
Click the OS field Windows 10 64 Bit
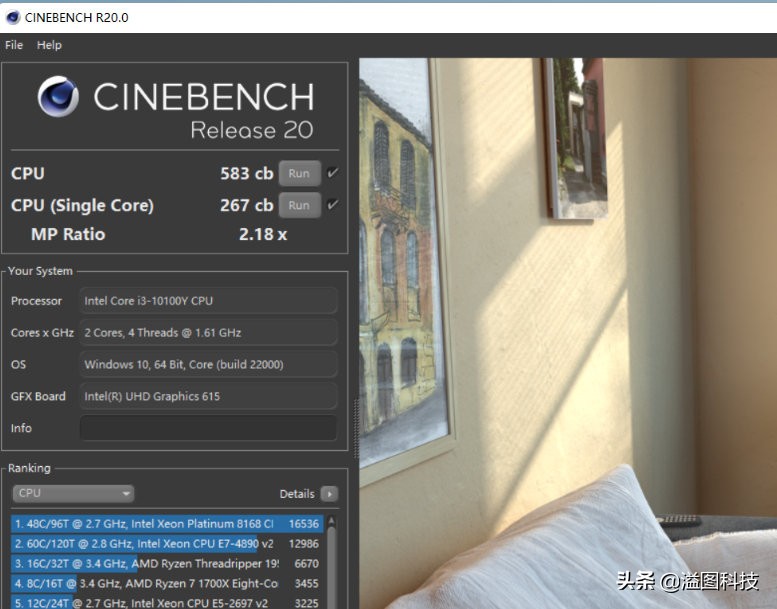[209, 364]
